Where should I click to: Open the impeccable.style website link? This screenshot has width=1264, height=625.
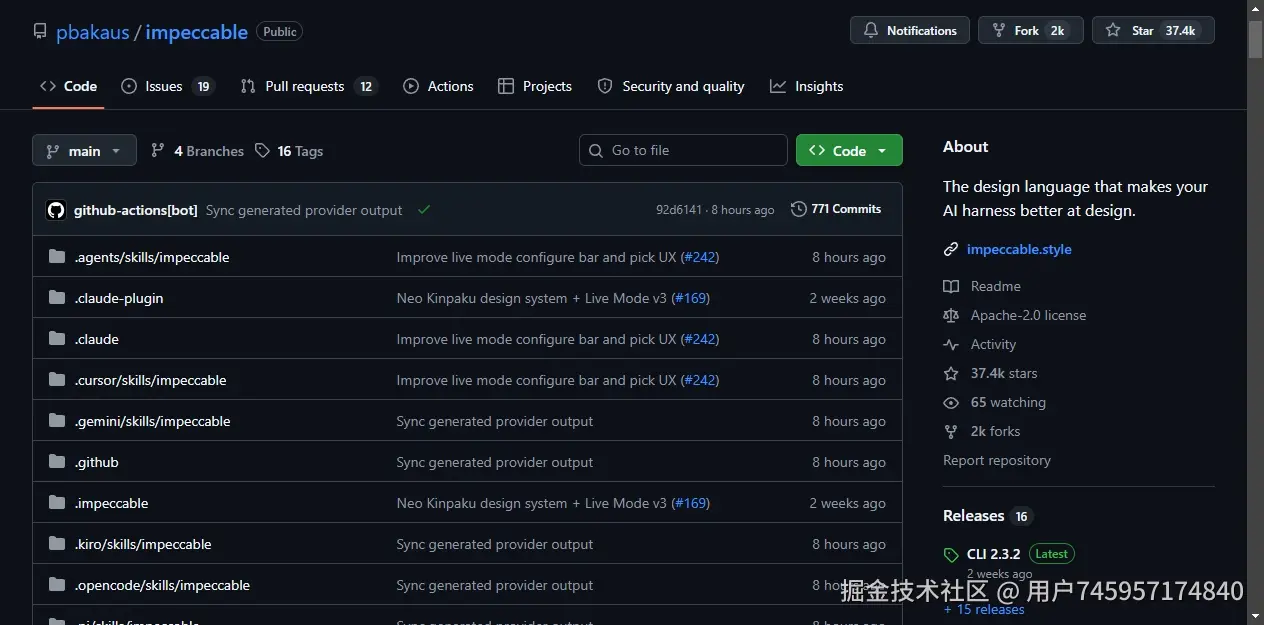pos(1019,249)
